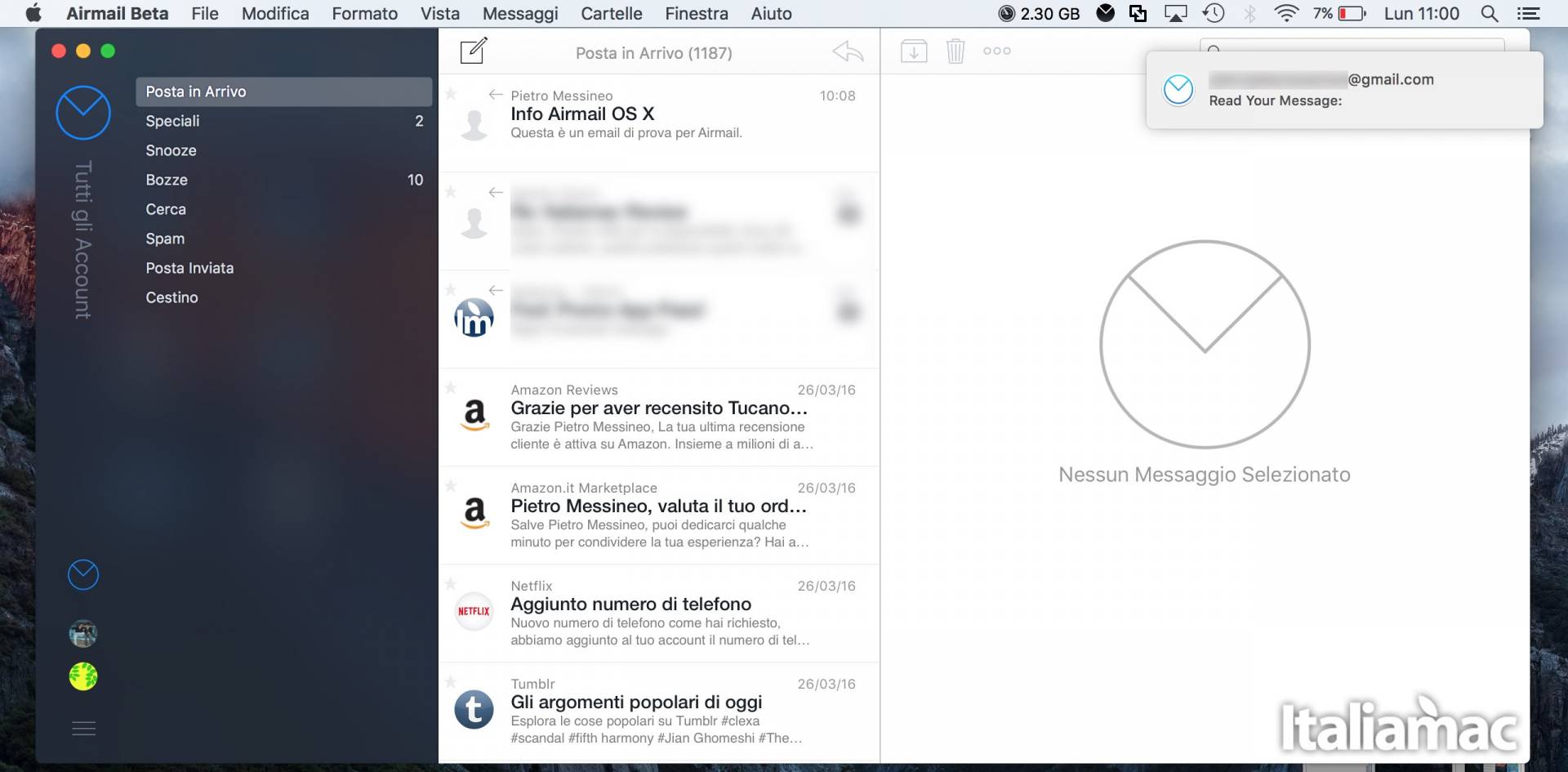This screenshot has height=772, width=1568.
Task: Open 'Pietro Messineo, valuta il tuo ord' email
Action: point(659,515)
